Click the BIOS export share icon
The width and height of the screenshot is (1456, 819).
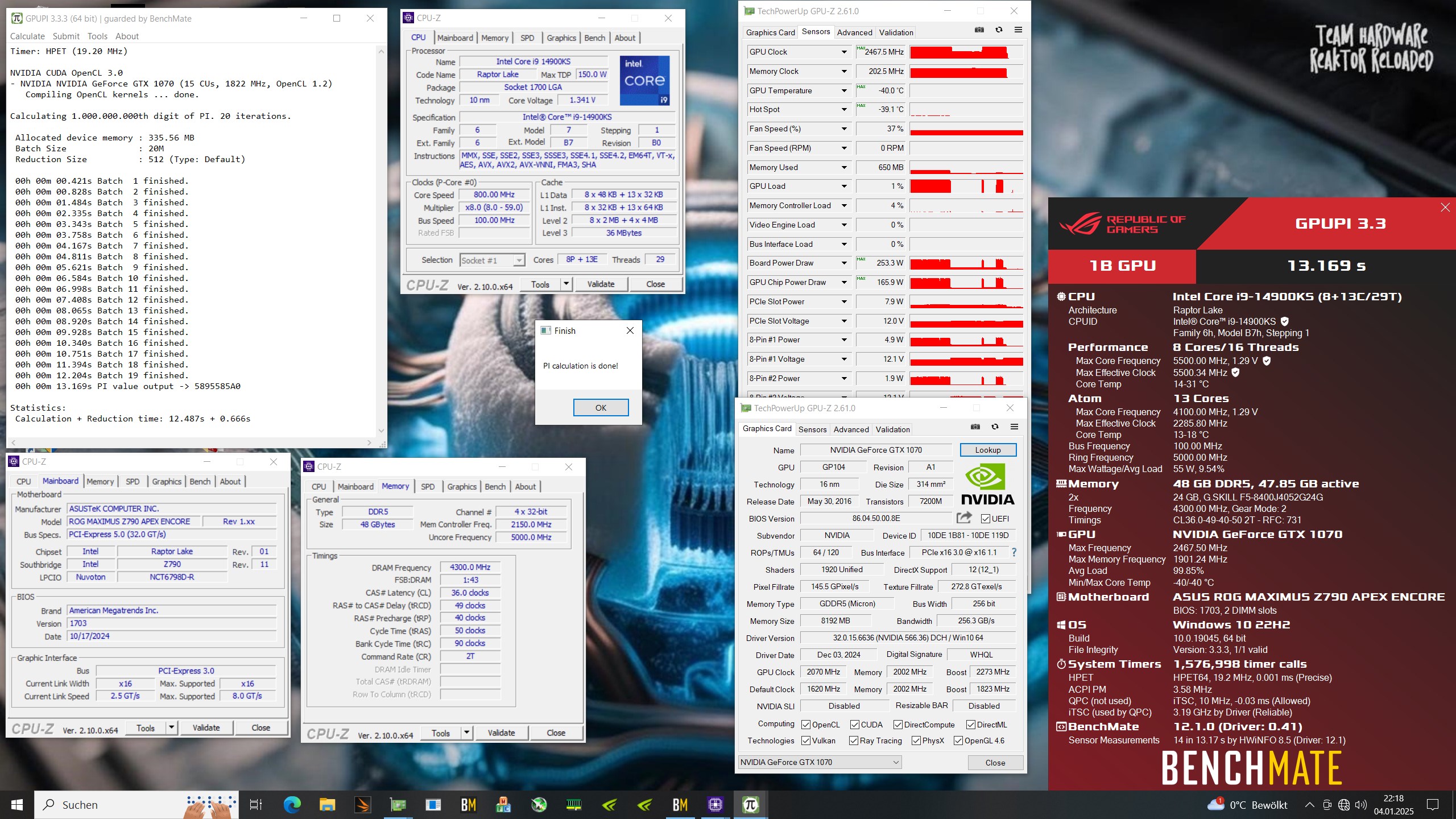coord(964,518)
